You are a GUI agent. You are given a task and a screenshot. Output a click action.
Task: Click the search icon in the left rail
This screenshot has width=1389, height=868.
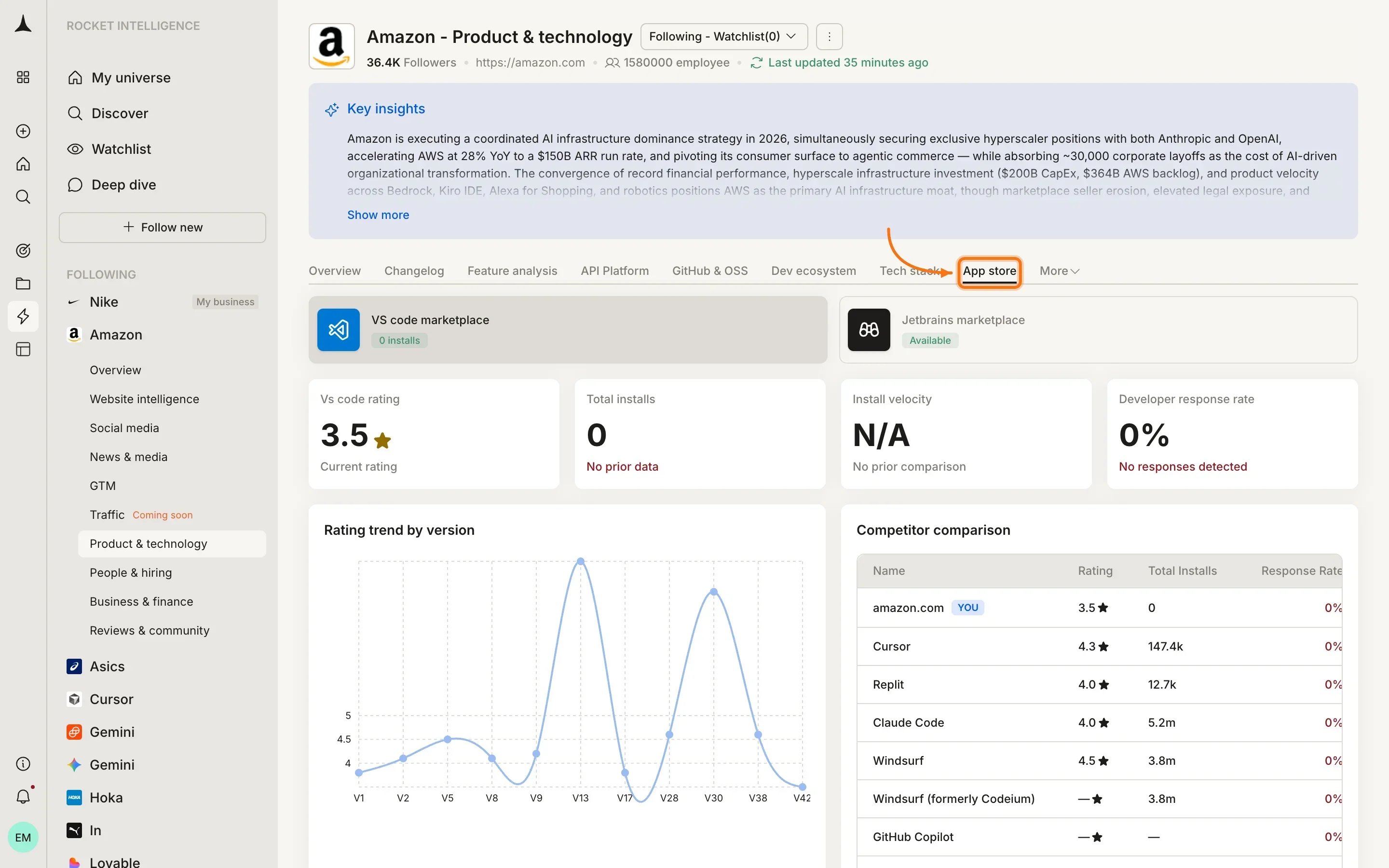point(23,197)
